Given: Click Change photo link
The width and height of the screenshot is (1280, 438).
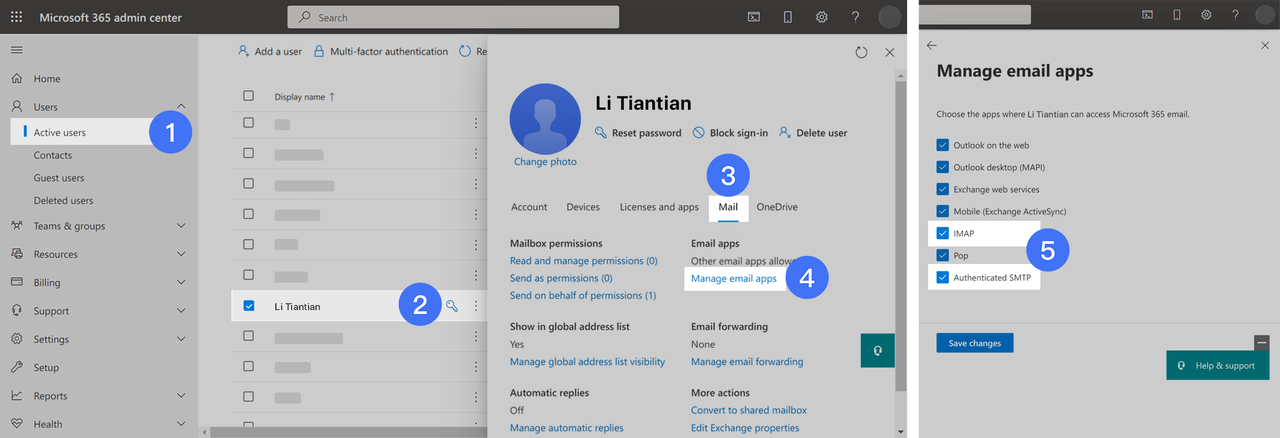Looking at the screenshot, I should point(545,161).
